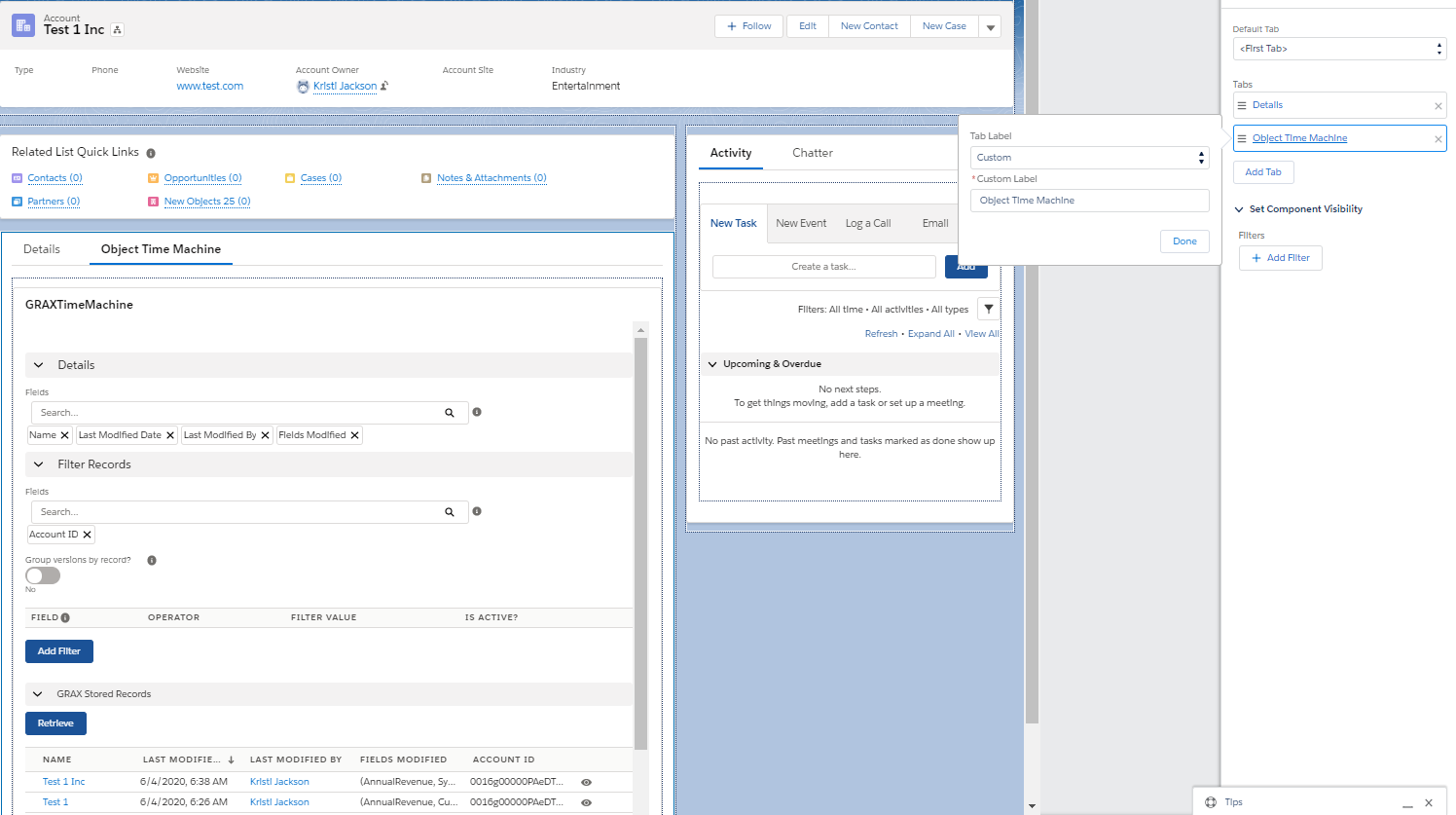Click info icon beside Group versions by record
The height and width of the screenshot is (815, 1456).
tap(152, 560)
